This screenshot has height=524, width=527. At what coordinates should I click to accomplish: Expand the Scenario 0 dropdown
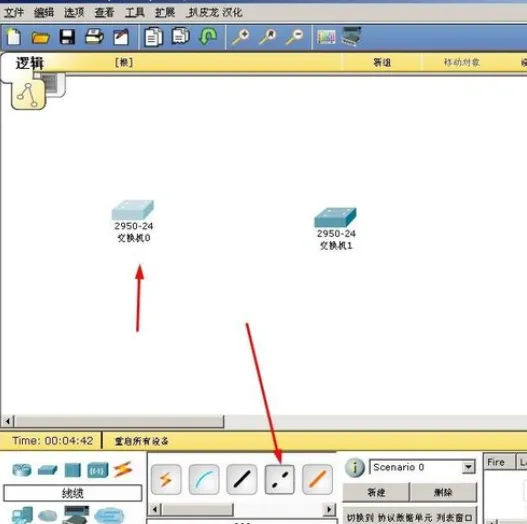click(x=468, y=467)
